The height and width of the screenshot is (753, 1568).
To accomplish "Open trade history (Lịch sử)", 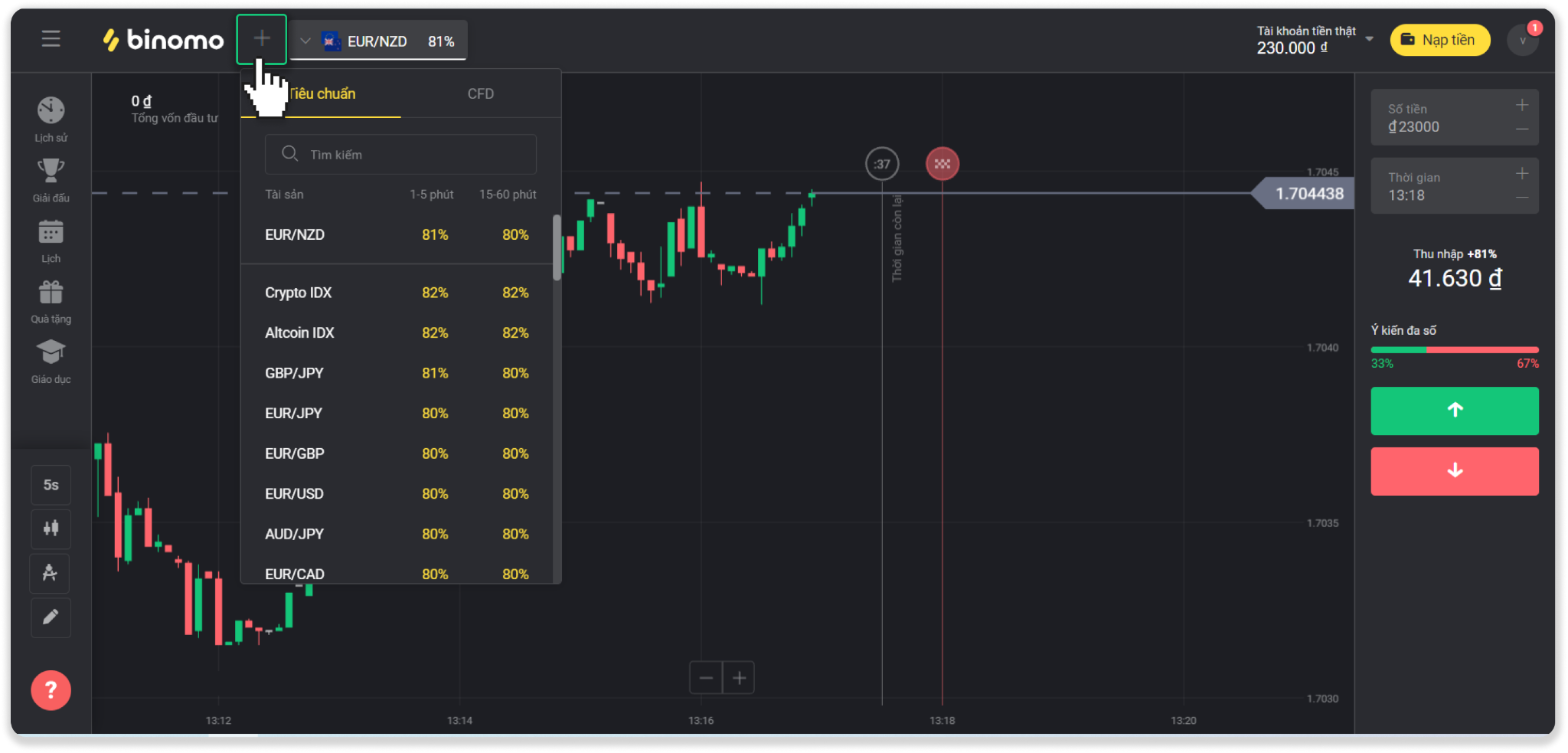I will [x=51, y=112].
